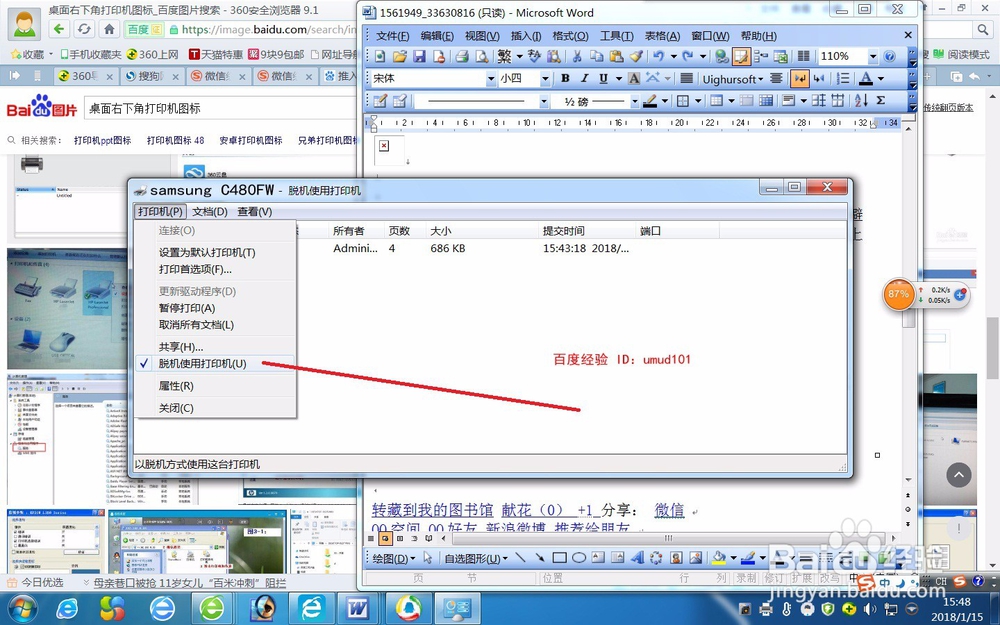1000x625 pixels.
Task: Toggle the highlighted left-to-right text direction button
Action: coord(799,78)
